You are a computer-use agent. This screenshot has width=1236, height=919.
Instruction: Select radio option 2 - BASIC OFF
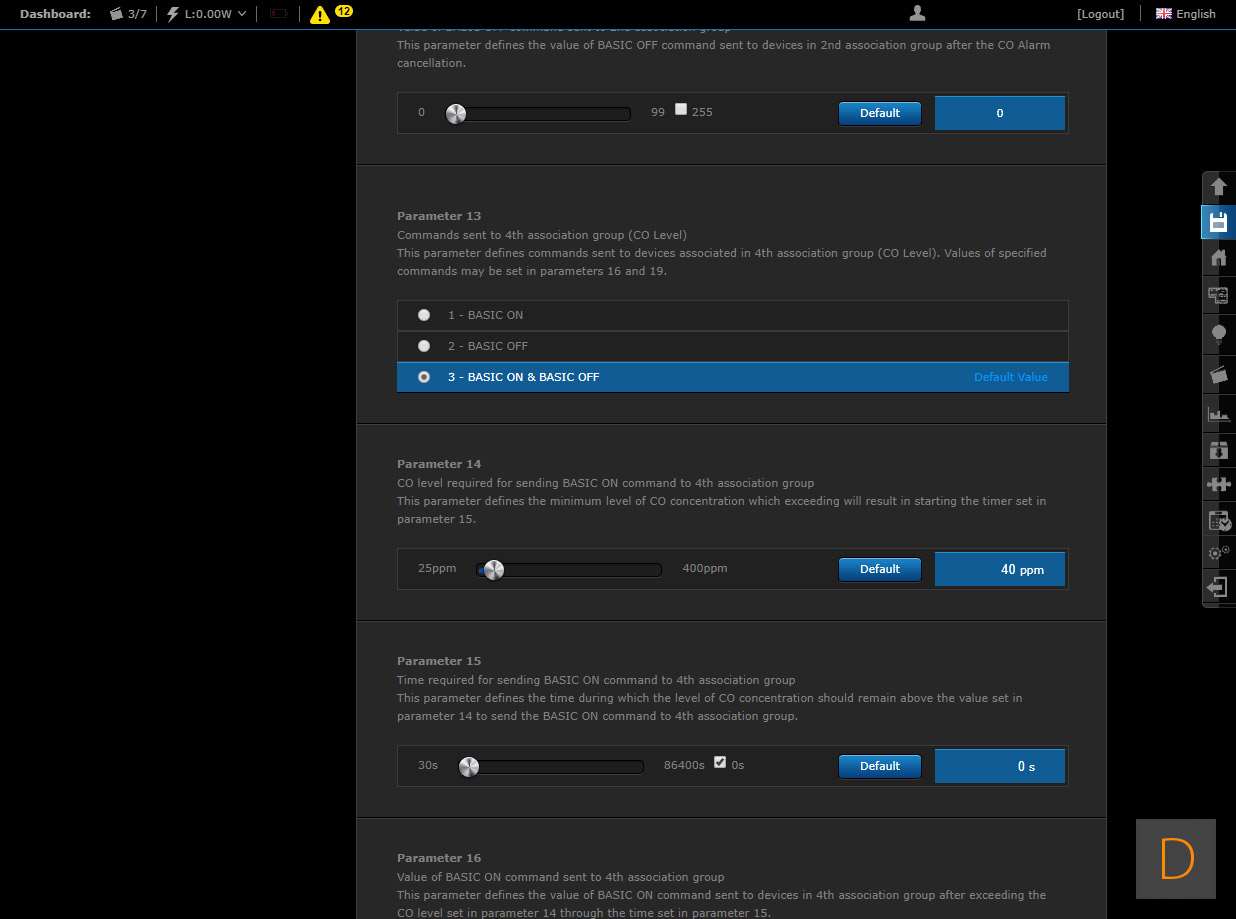pyautogui.click(x=424, y=346)
